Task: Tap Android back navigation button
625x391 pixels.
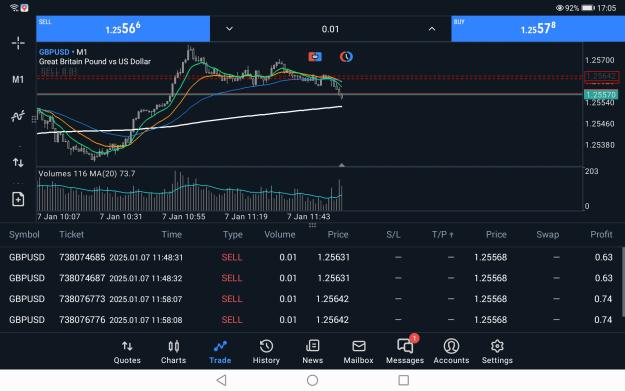Action: 222,380
